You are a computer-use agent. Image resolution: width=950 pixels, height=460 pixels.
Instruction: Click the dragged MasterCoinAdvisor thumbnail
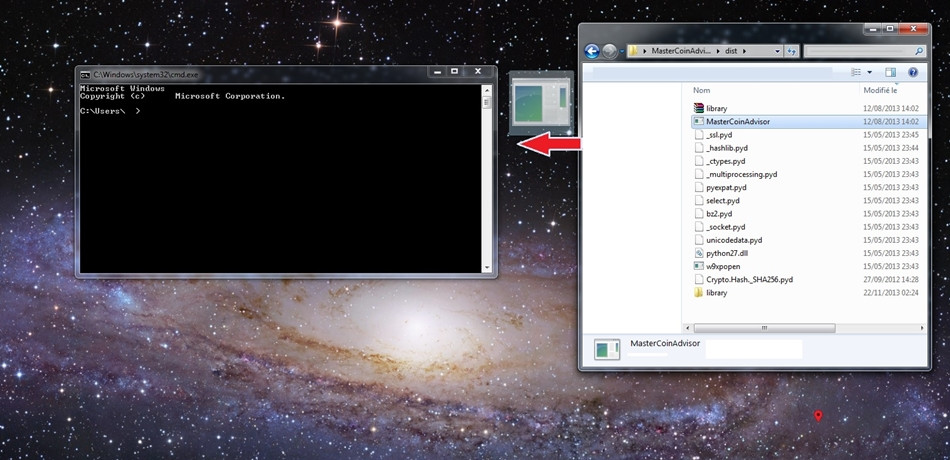541,104
